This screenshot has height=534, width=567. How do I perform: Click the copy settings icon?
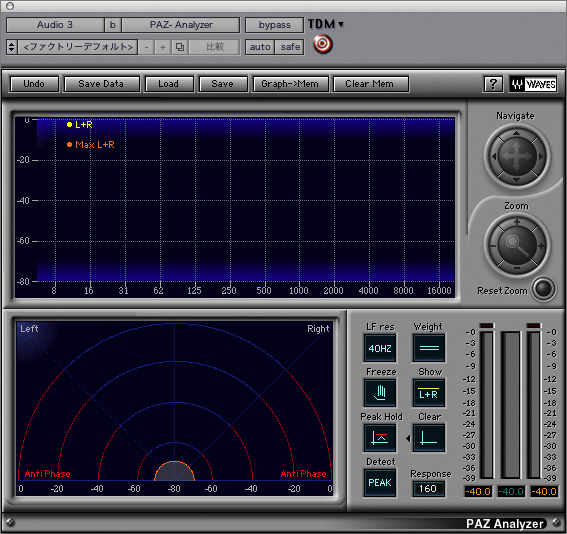[180, 47]
